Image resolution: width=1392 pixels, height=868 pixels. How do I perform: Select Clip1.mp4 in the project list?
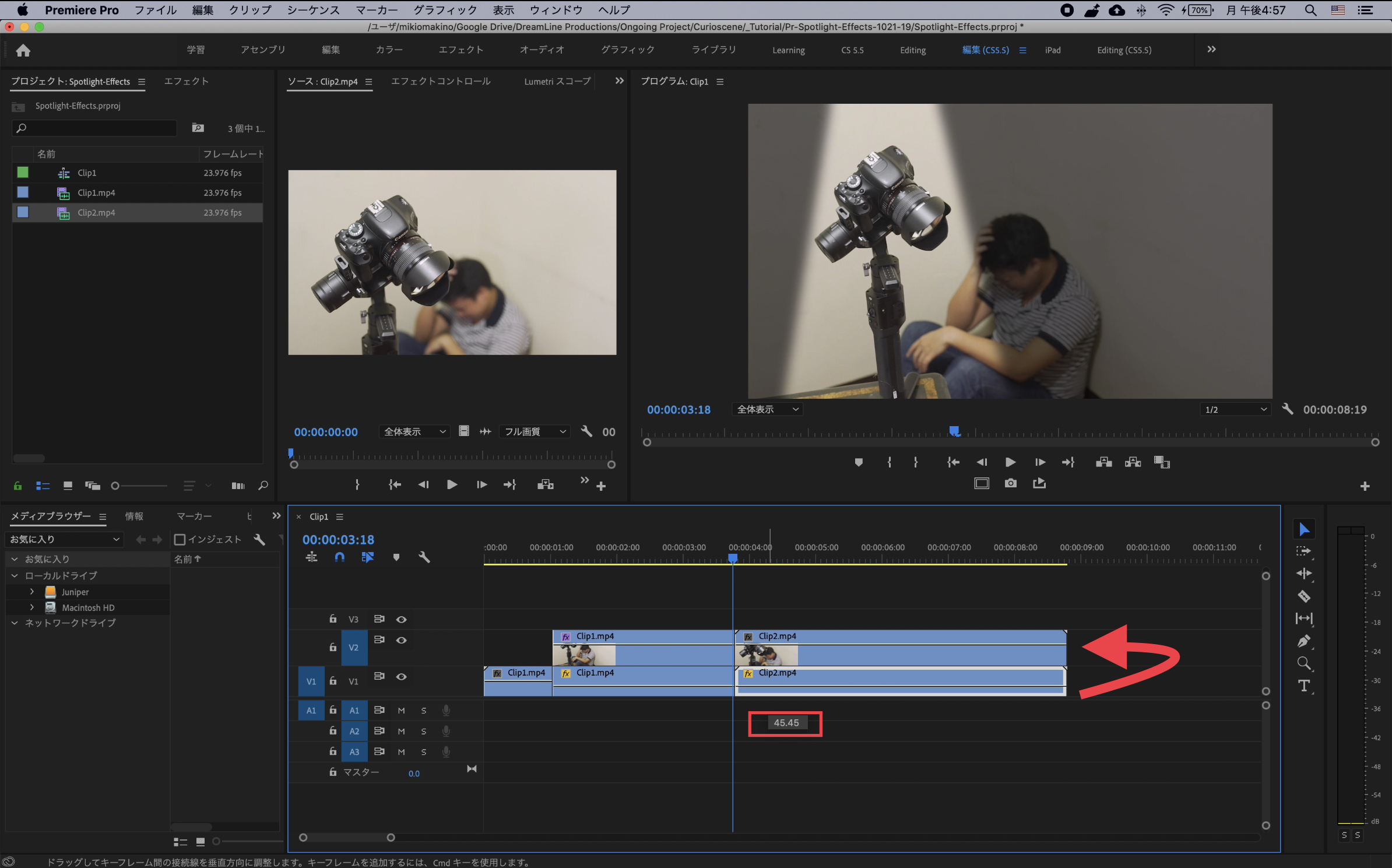click(x=96, y=193)
